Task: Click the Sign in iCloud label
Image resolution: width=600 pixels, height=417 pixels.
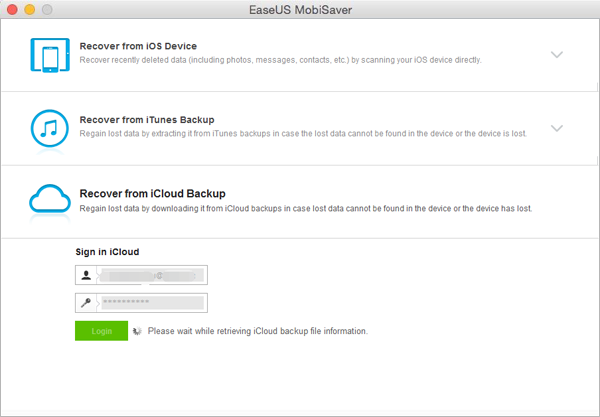Action: [107, 252]
